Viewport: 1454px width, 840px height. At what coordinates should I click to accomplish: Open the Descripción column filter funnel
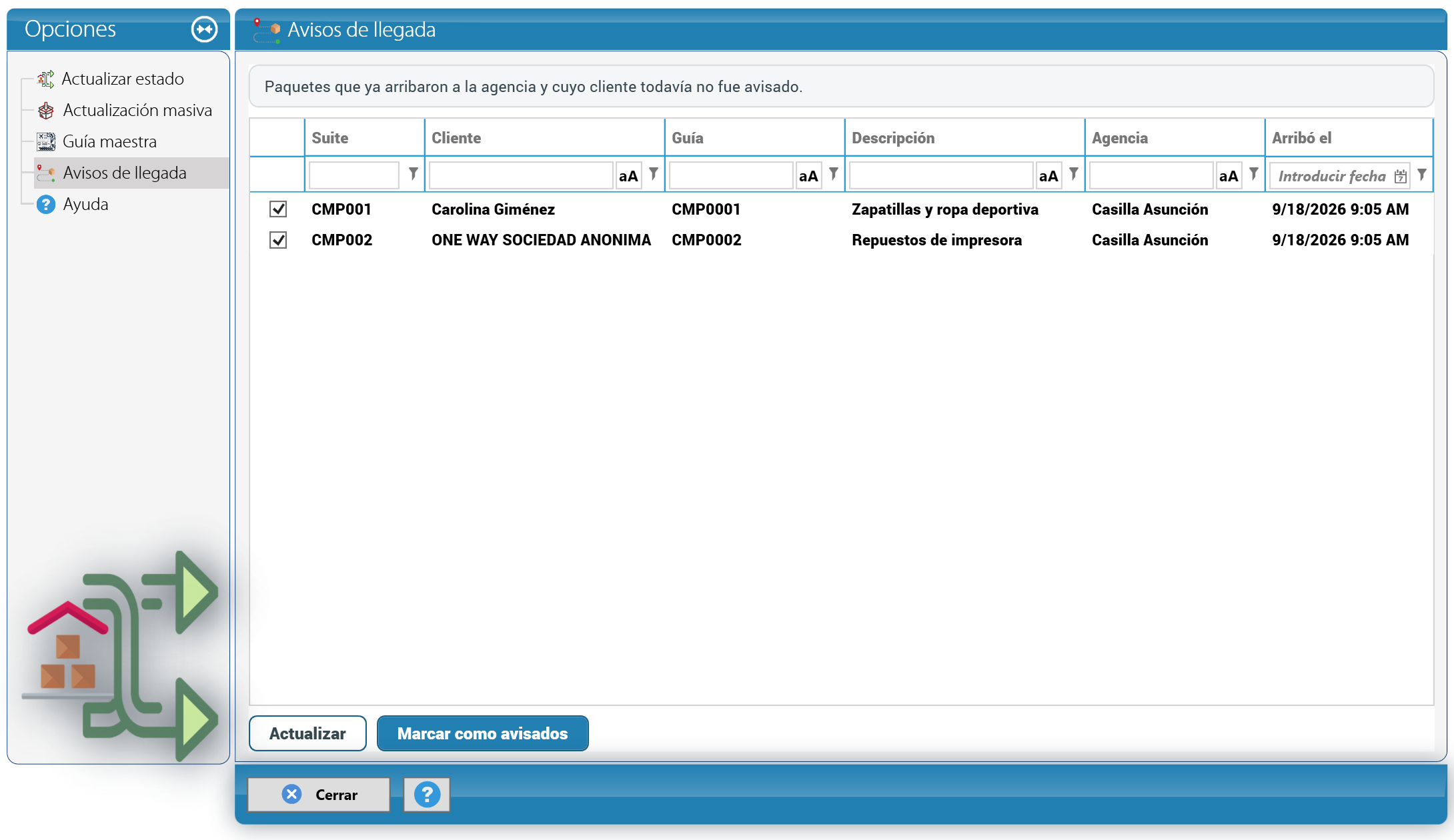[1074, 174]
